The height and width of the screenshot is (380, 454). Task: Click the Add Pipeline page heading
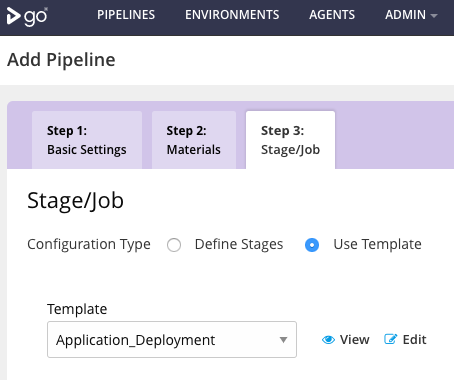click(x=61, y=60)
